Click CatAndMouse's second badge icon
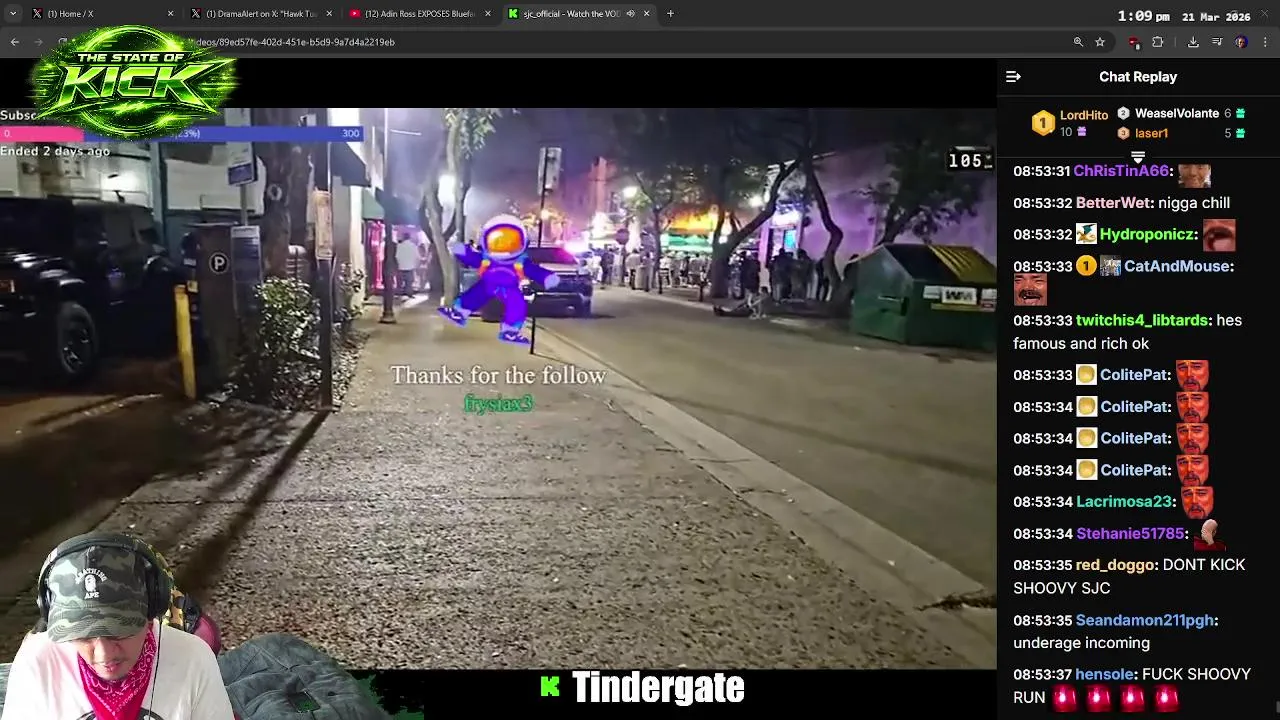Viewport: 1280px width, 720px height. pos(1110,266)
